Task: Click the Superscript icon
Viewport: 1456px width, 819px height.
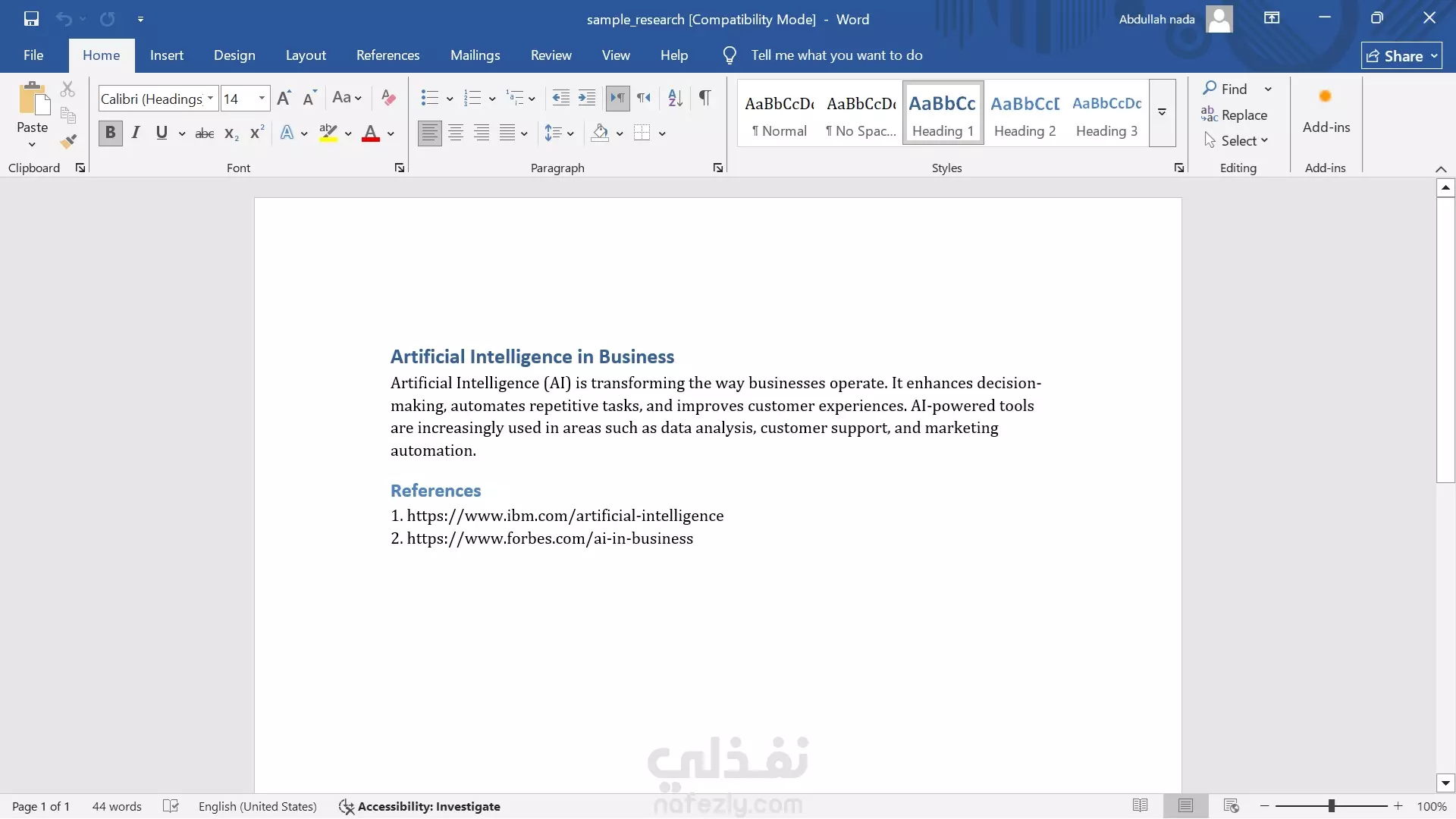Action: [257, 133]
